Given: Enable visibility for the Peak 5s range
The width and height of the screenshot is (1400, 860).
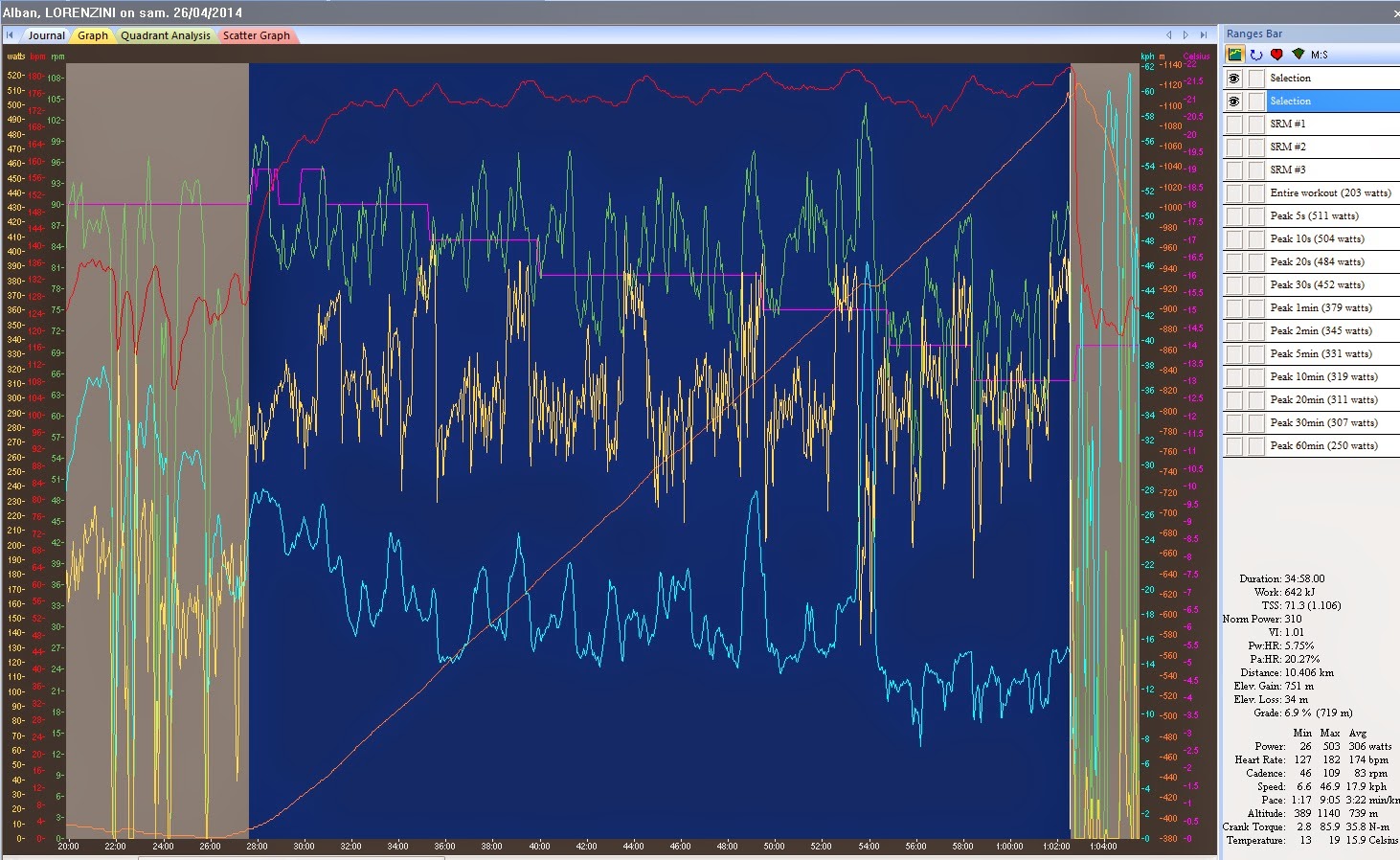Looking at the screenshot, I should (x=1234, y=216).
